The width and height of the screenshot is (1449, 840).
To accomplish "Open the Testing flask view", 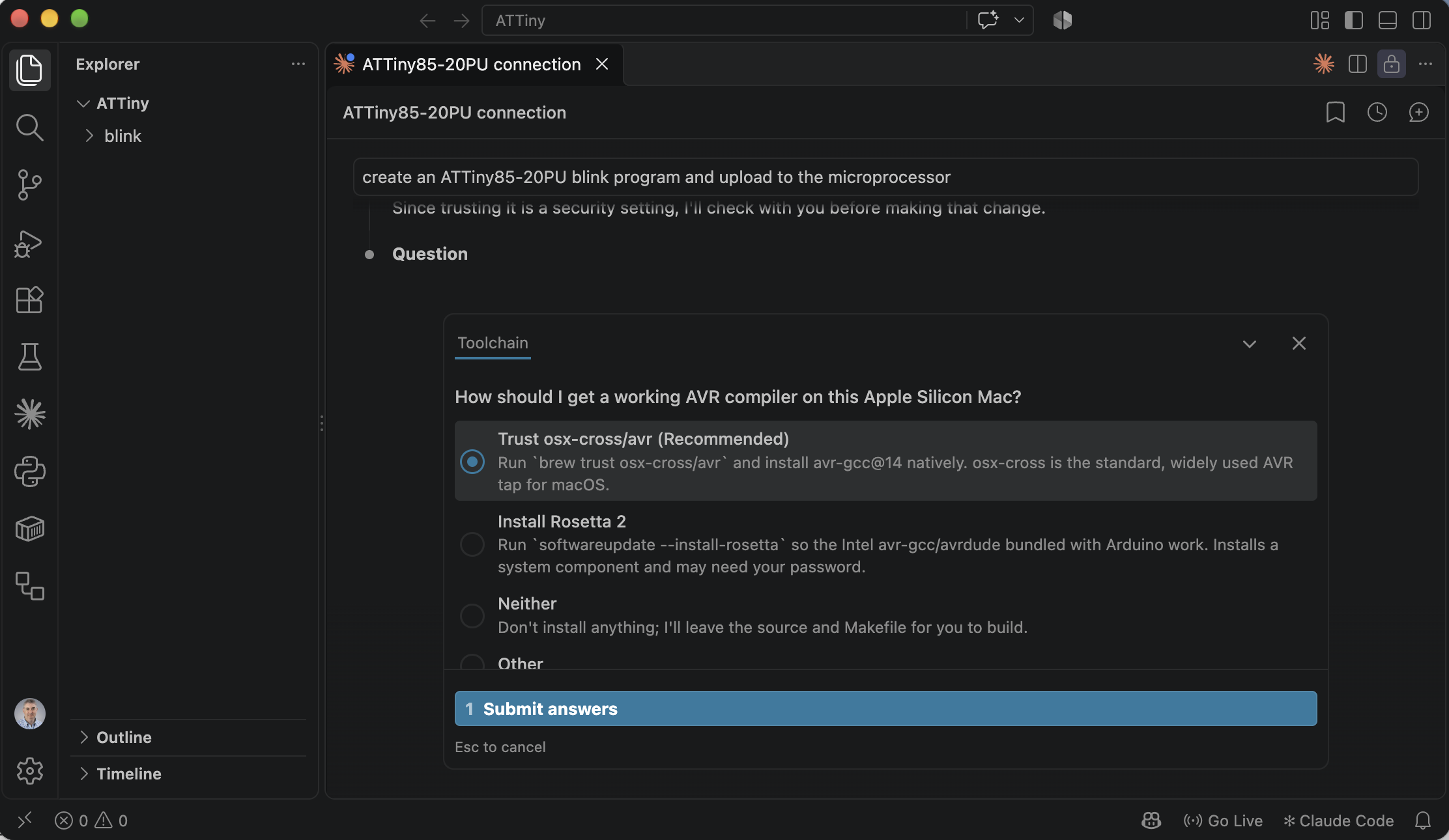I will 29,357.
